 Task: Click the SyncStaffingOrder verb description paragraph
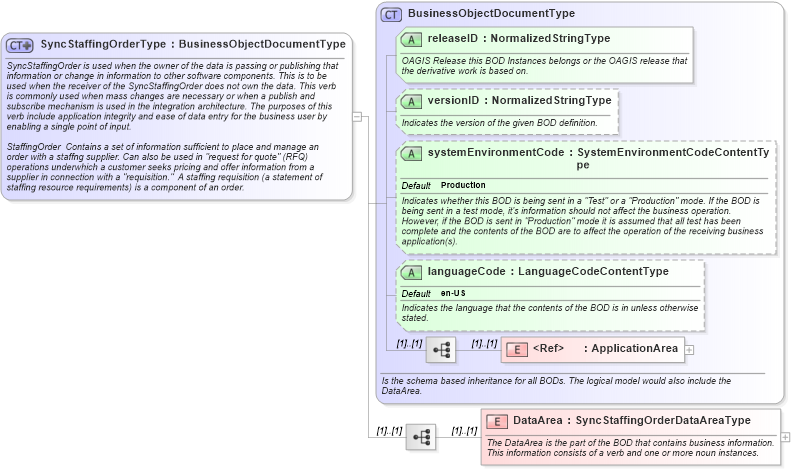coord(172,96)
